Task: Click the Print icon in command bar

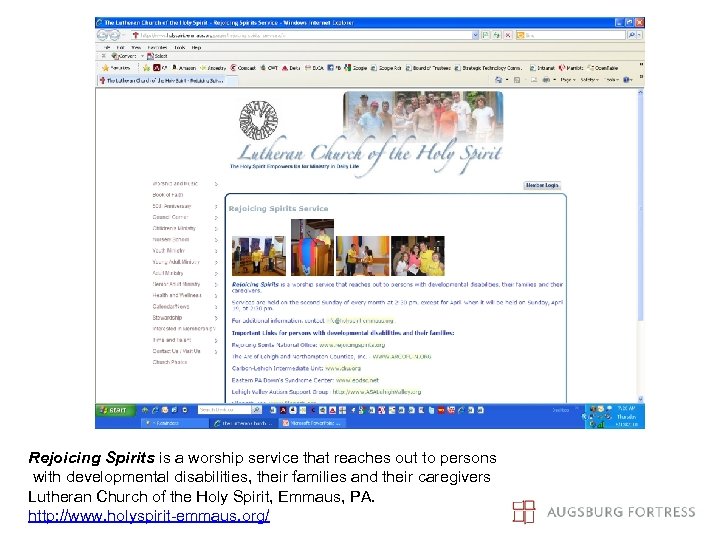Action: pyautogui.click(x=546, y=80)
